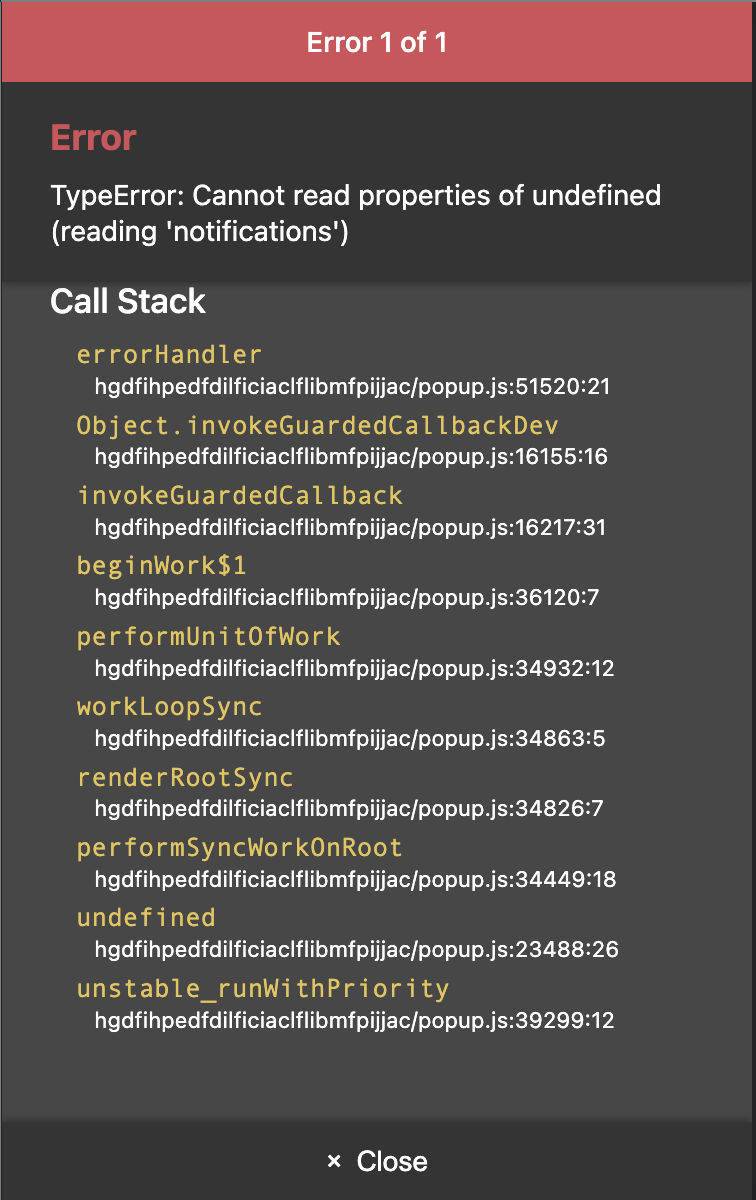The image size is (756, 1200).
Task: Select the performSyncWorkOnRoot frame
Action: point(240,848)
